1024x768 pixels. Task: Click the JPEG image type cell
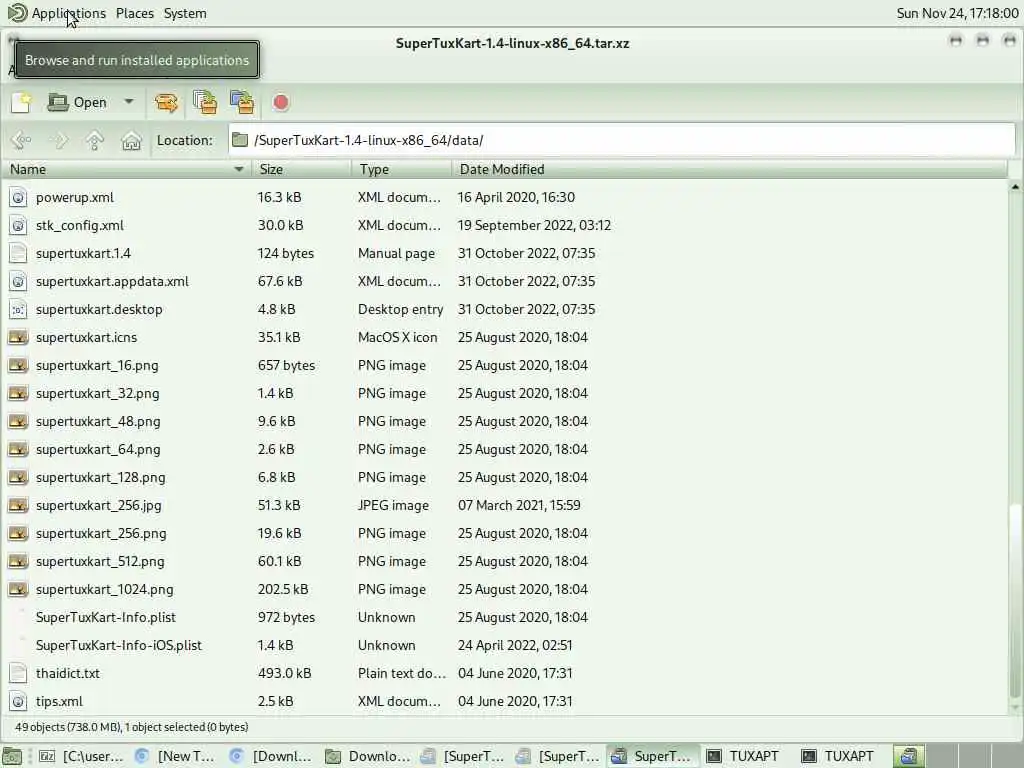[x=393, y=505]
